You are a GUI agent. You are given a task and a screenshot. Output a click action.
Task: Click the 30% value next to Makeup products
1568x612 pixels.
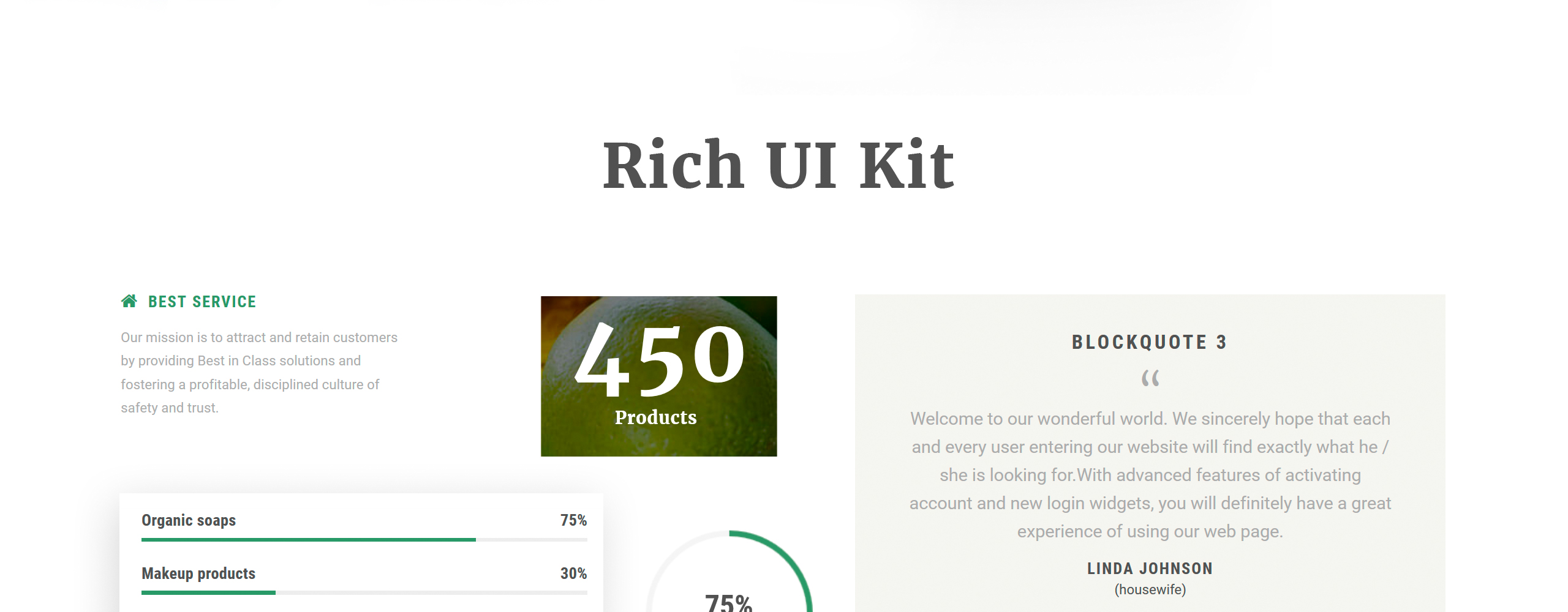point(573,573)
